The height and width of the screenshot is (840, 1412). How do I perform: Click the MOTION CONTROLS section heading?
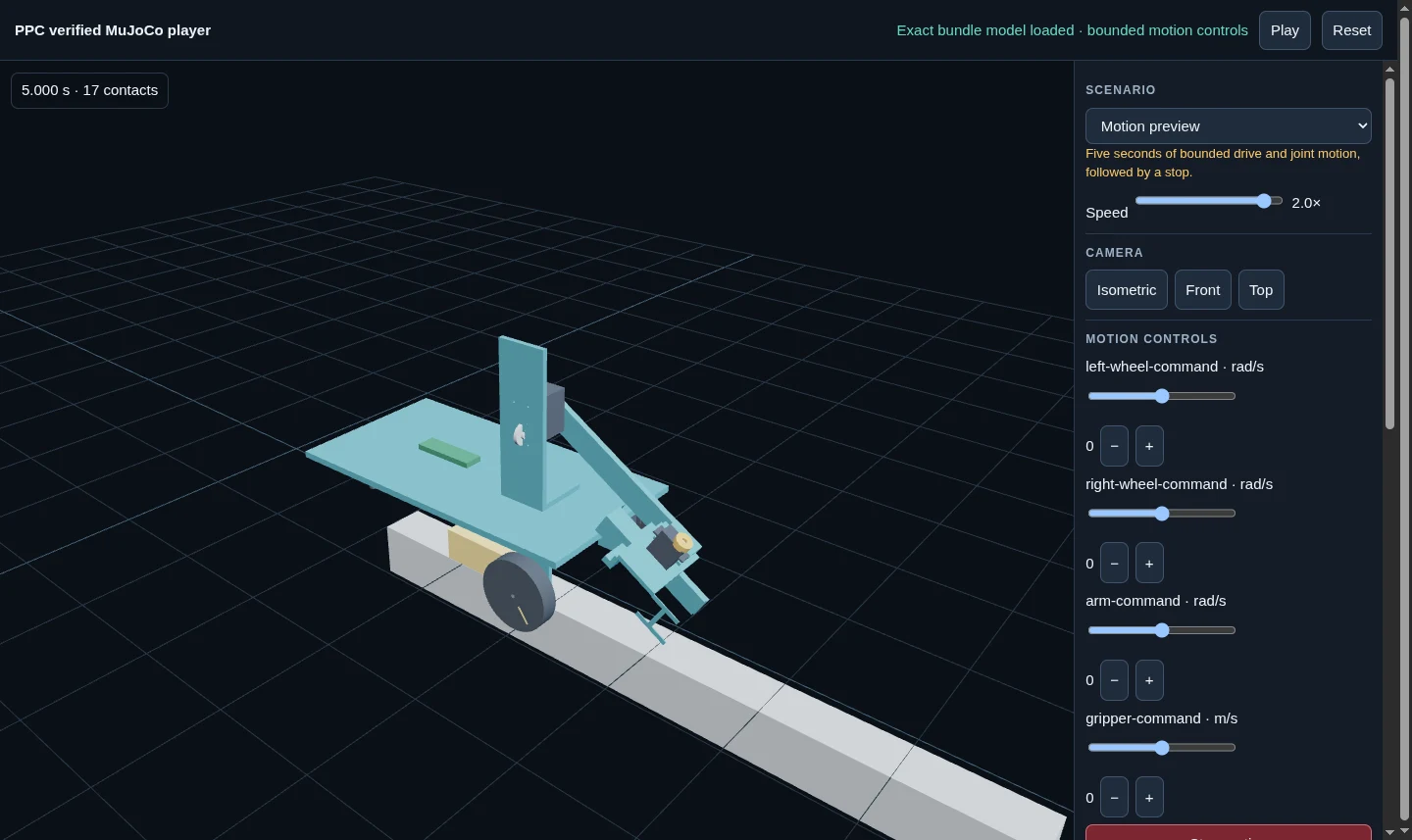(x=1151, y=339)
